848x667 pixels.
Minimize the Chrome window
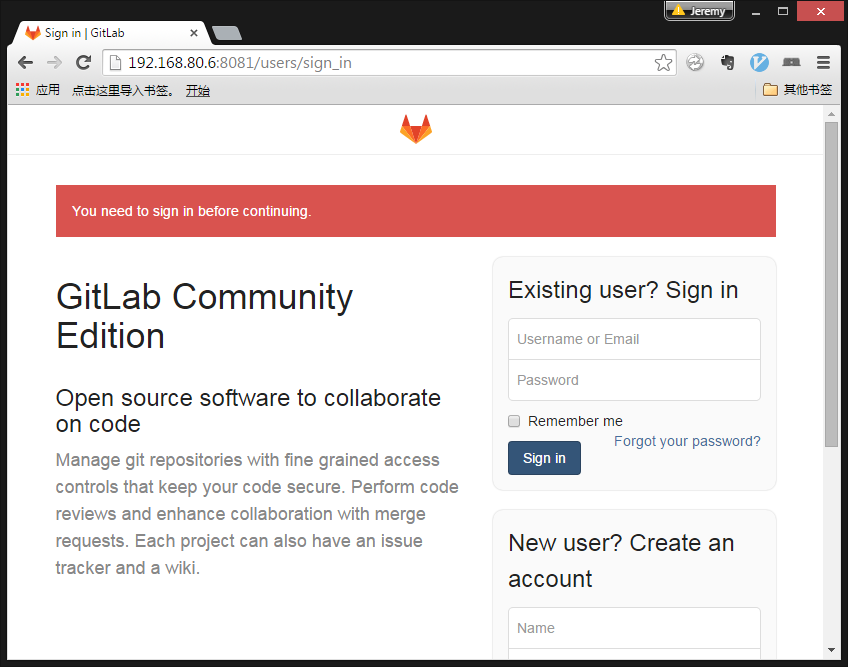tap(756, 11)
